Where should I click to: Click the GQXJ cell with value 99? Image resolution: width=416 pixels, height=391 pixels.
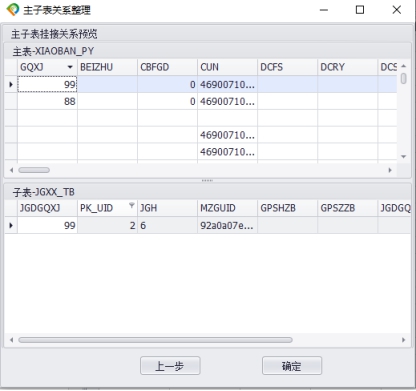[47, 84]
